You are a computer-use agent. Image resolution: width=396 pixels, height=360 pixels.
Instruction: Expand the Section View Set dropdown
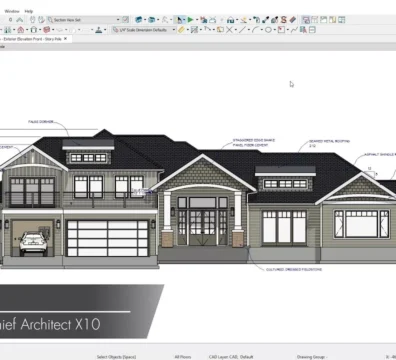[118, 20]
